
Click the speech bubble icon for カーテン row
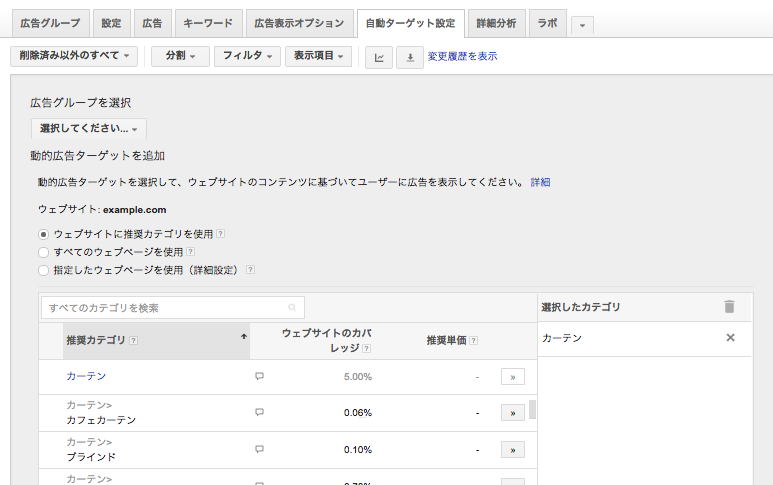(259, 376)
